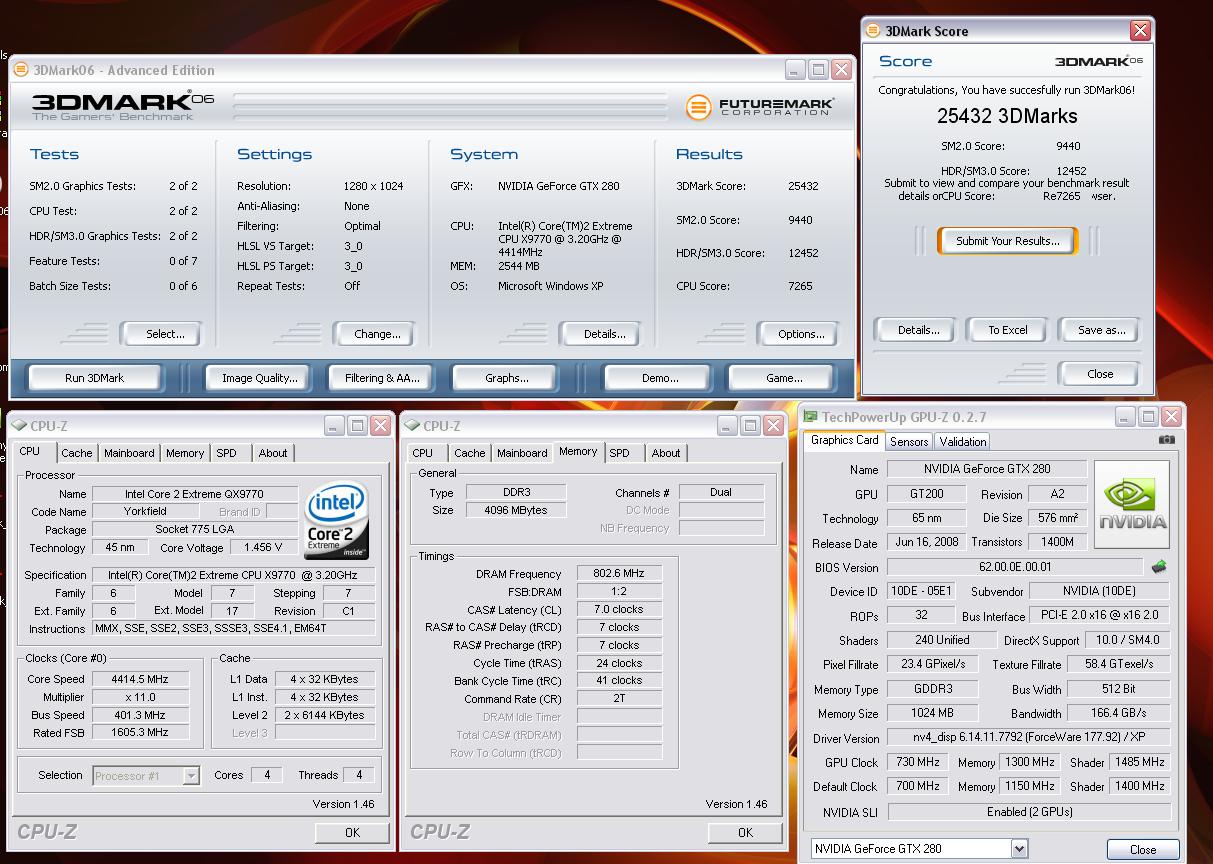This screenshot has width=1213, height=864.
Task: Open Filtering & AA settings
Action: click(x=382, y=378)
